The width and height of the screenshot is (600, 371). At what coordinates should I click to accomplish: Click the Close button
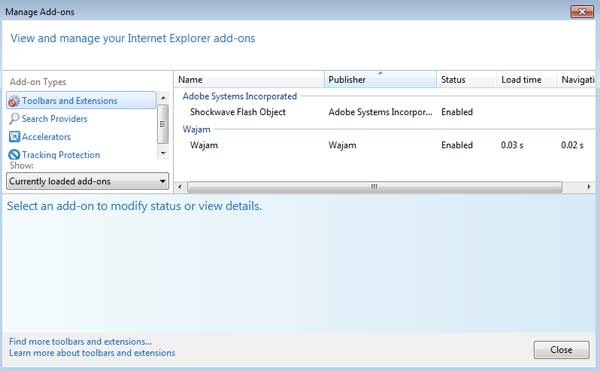click(x=561, y=350)
